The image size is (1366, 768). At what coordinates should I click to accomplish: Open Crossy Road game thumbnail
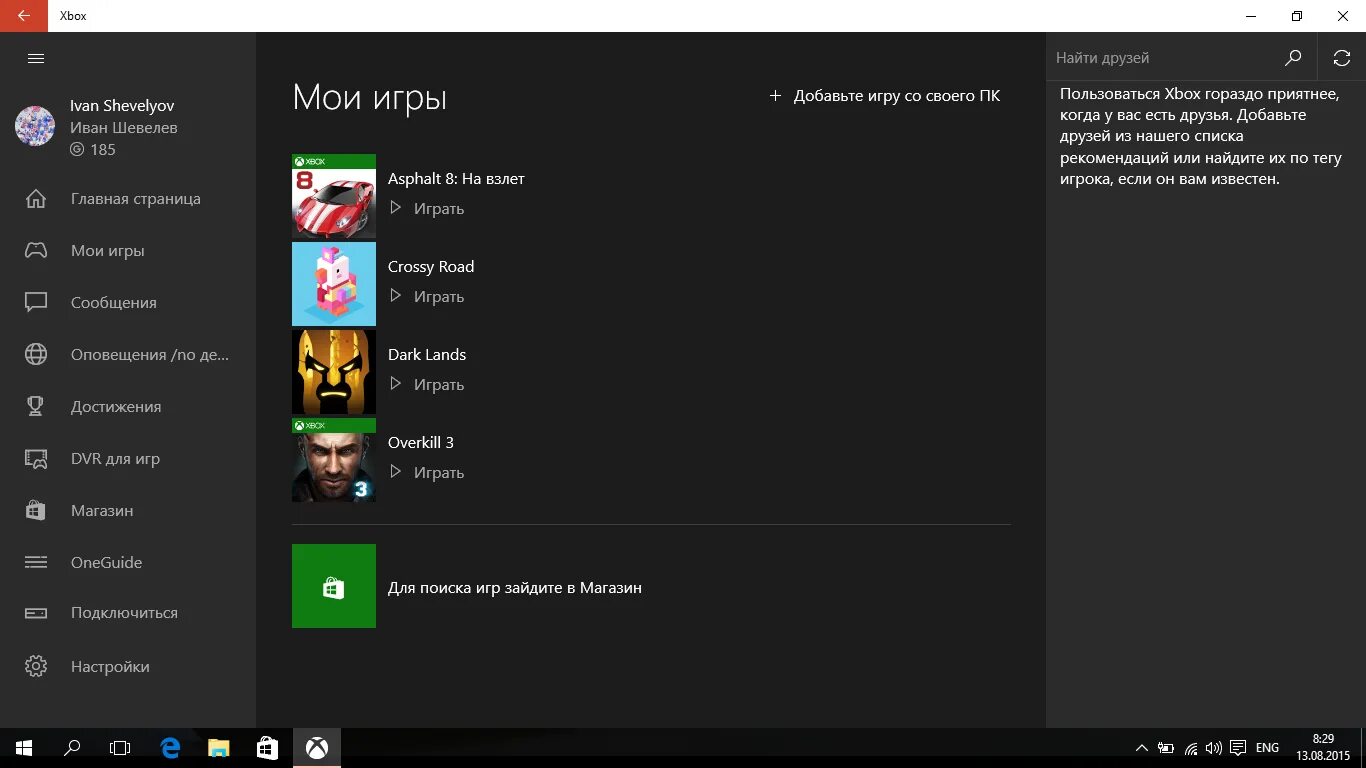pos(334,284)
